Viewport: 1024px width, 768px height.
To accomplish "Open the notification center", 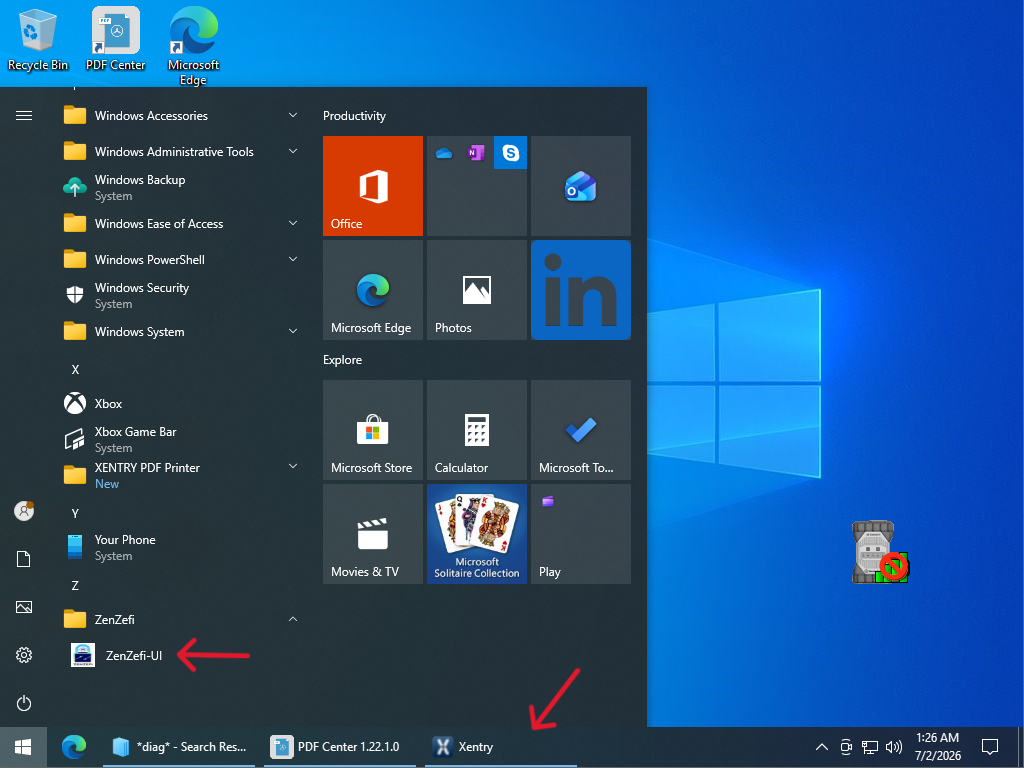I will coord(990,747).
